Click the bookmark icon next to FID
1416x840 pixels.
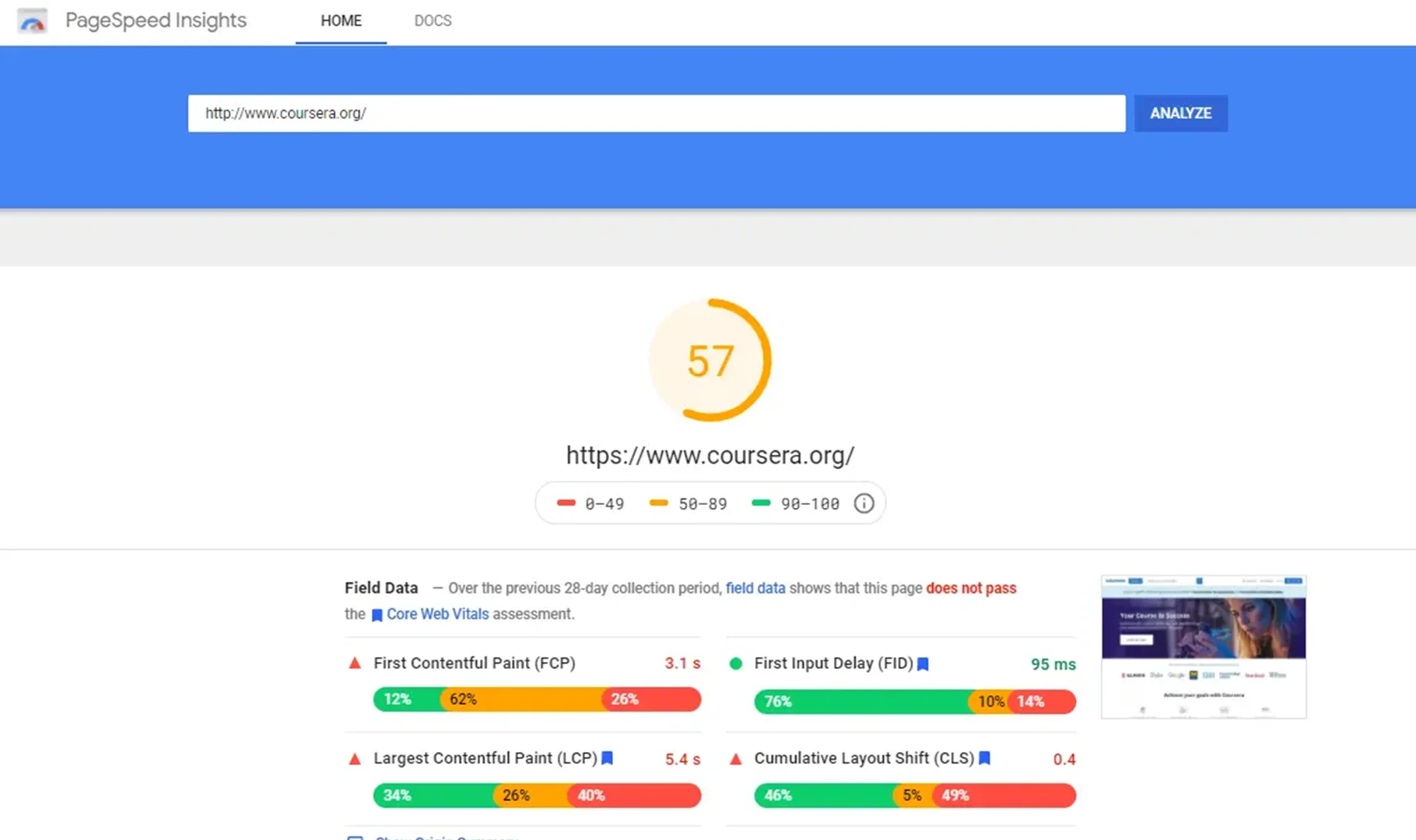[x=923, y=664]
